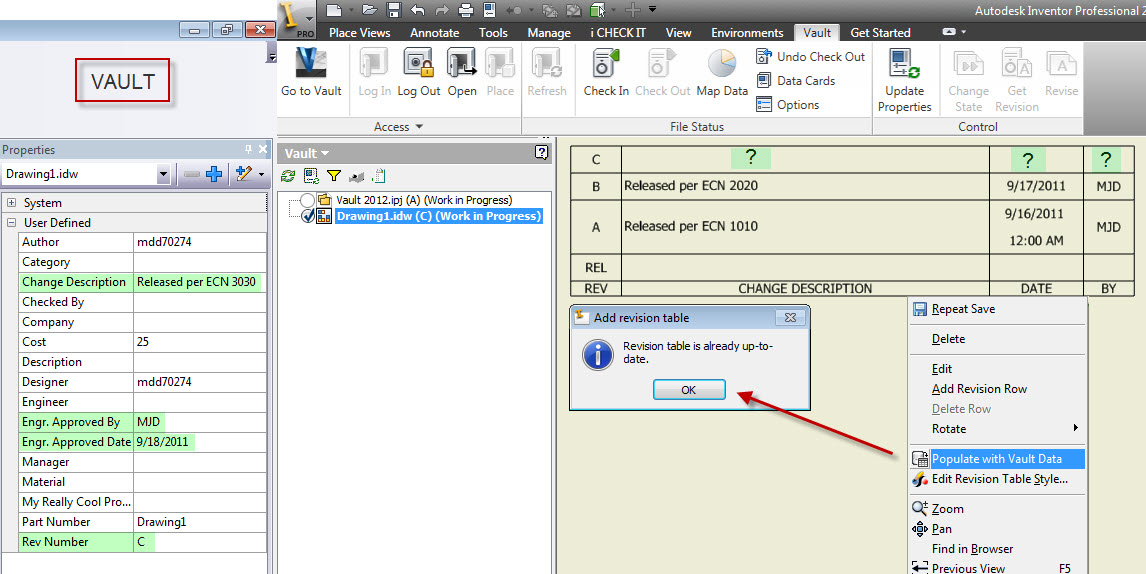Open the Inventor application menu button
Image resolution: width=1146 pixels, height=574 pixels.
tap(298, 20)
